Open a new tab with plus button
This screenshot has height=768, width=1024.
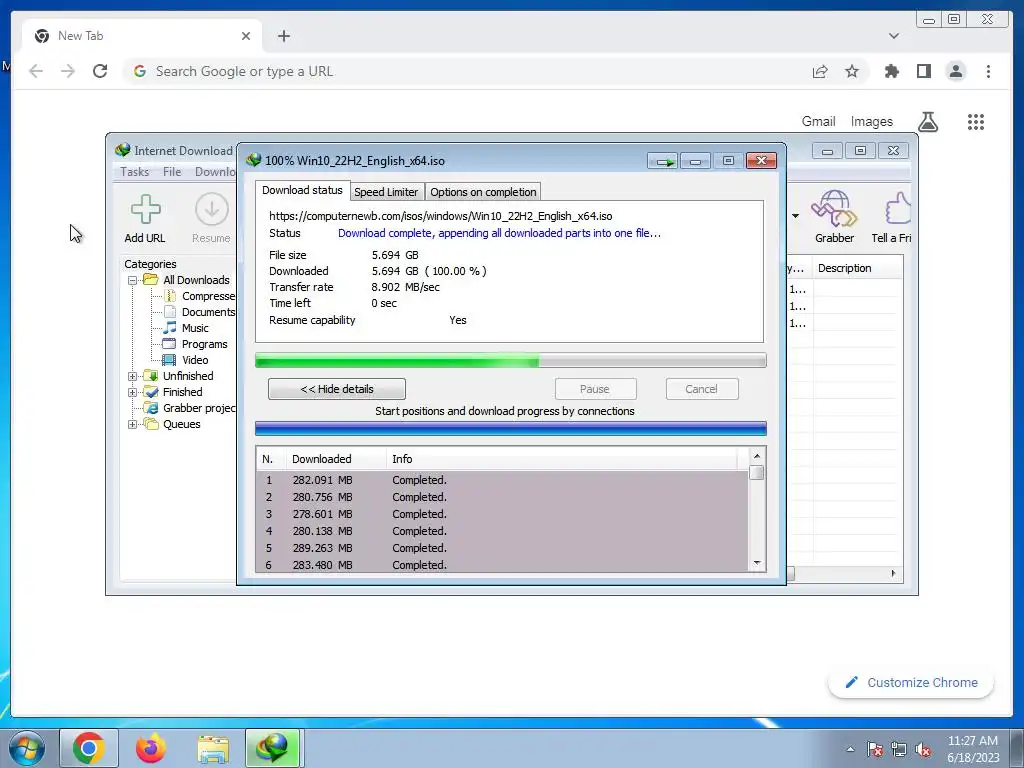283,36
